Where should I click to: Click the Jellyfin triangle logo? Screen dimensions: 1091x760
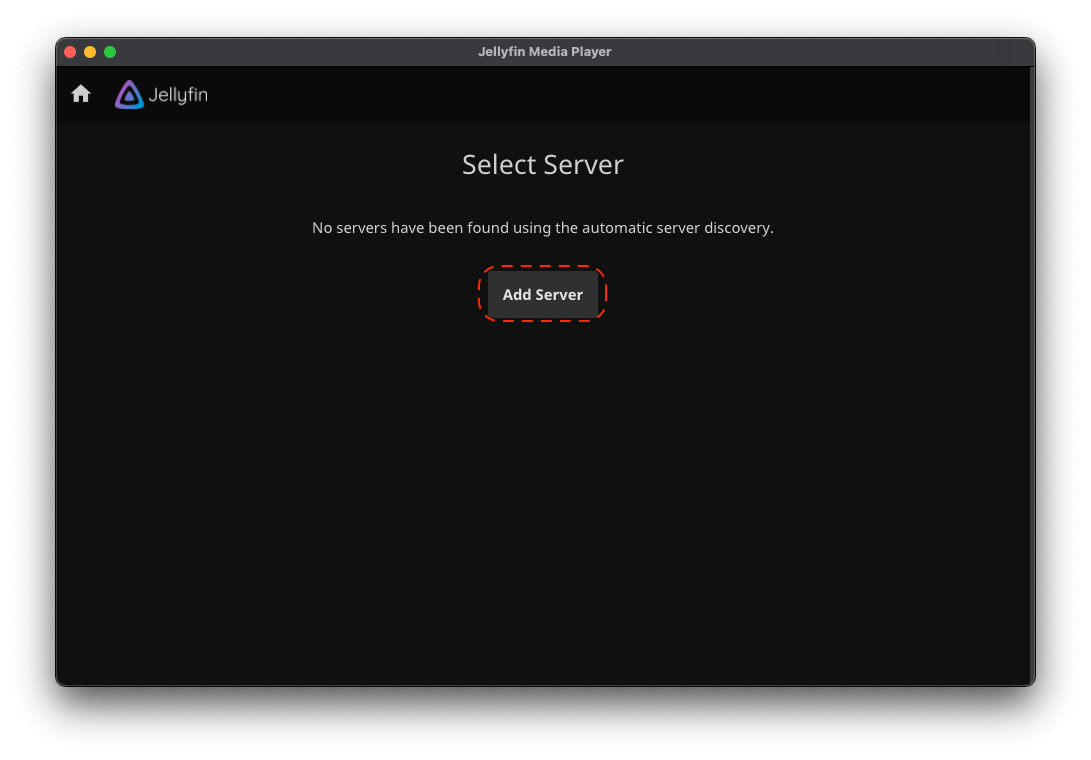[x=129, y=95]
